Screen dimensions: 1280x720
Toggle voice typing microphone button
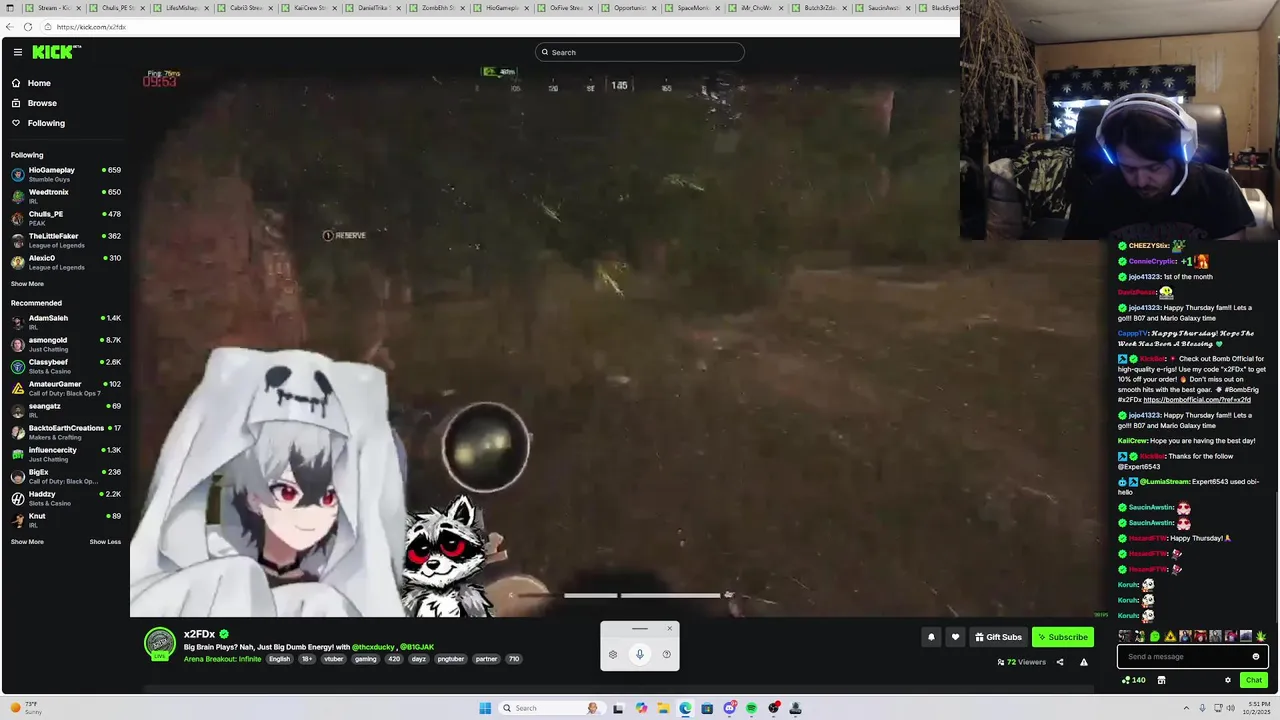640,654
